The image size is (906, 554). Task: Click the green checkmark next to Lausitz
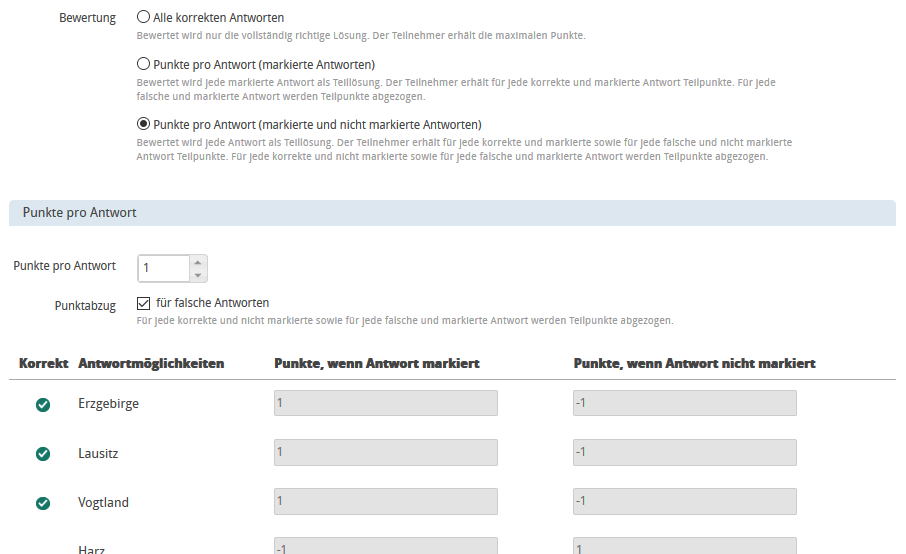(43, 453)
